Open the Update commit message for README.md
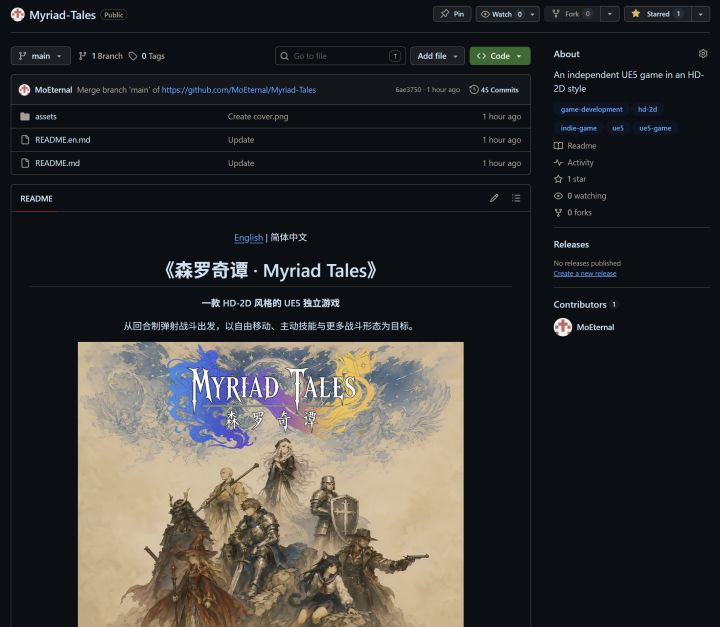The height and width of the screenshot is (627, 720). point(241,164)
